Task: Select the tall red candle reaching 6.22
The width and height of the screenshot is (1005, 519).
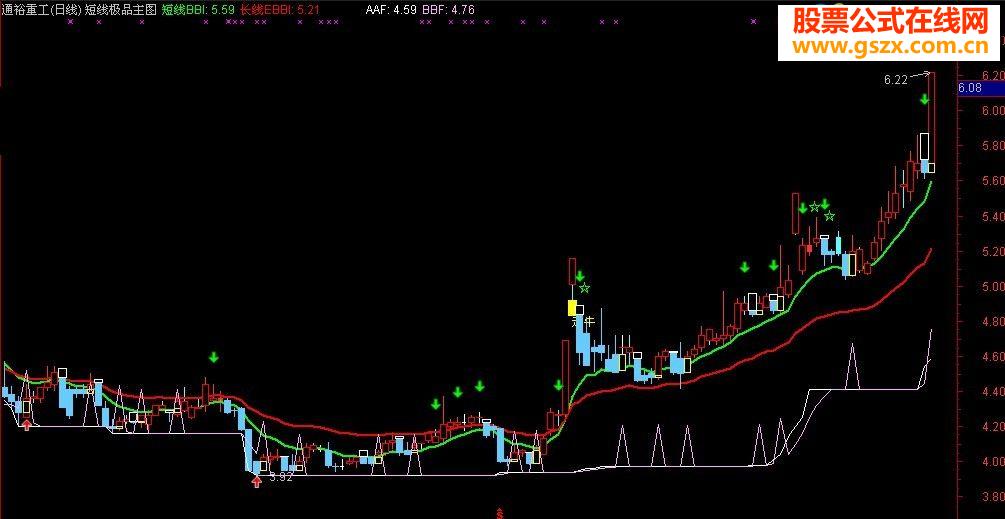Action: (931, 118)
